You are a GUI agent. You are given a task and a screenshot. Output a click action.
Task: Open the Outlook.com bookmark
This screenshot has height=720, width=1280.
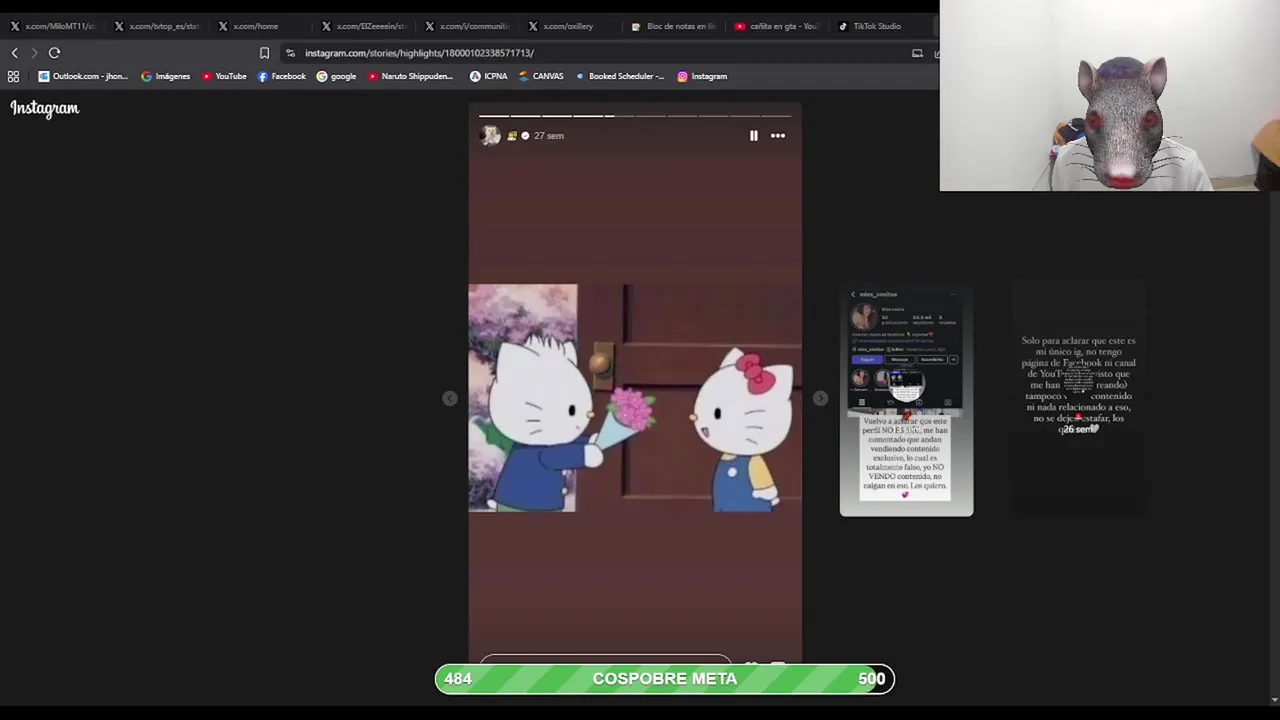84,76
